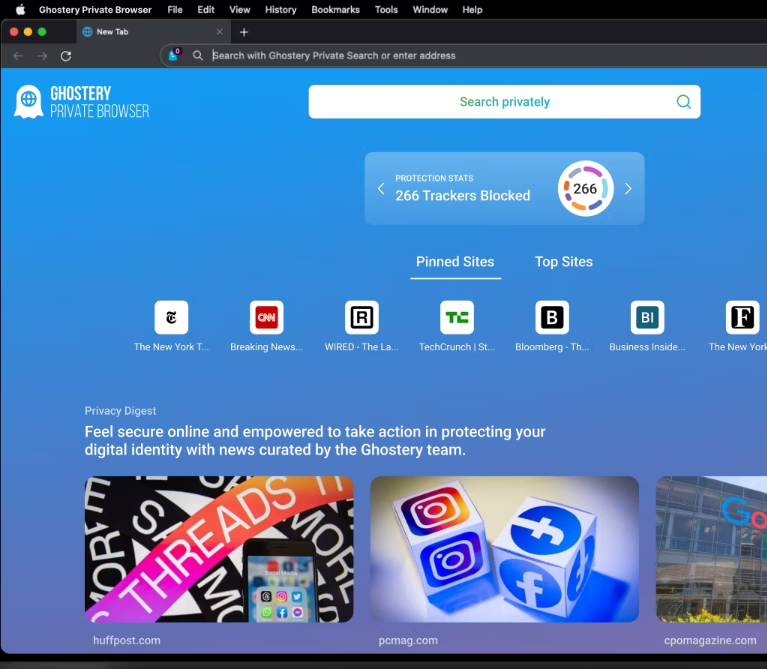Screen dimensions: 767x669
Task: Open the Forbes F icon site
Action: (743, 317)
